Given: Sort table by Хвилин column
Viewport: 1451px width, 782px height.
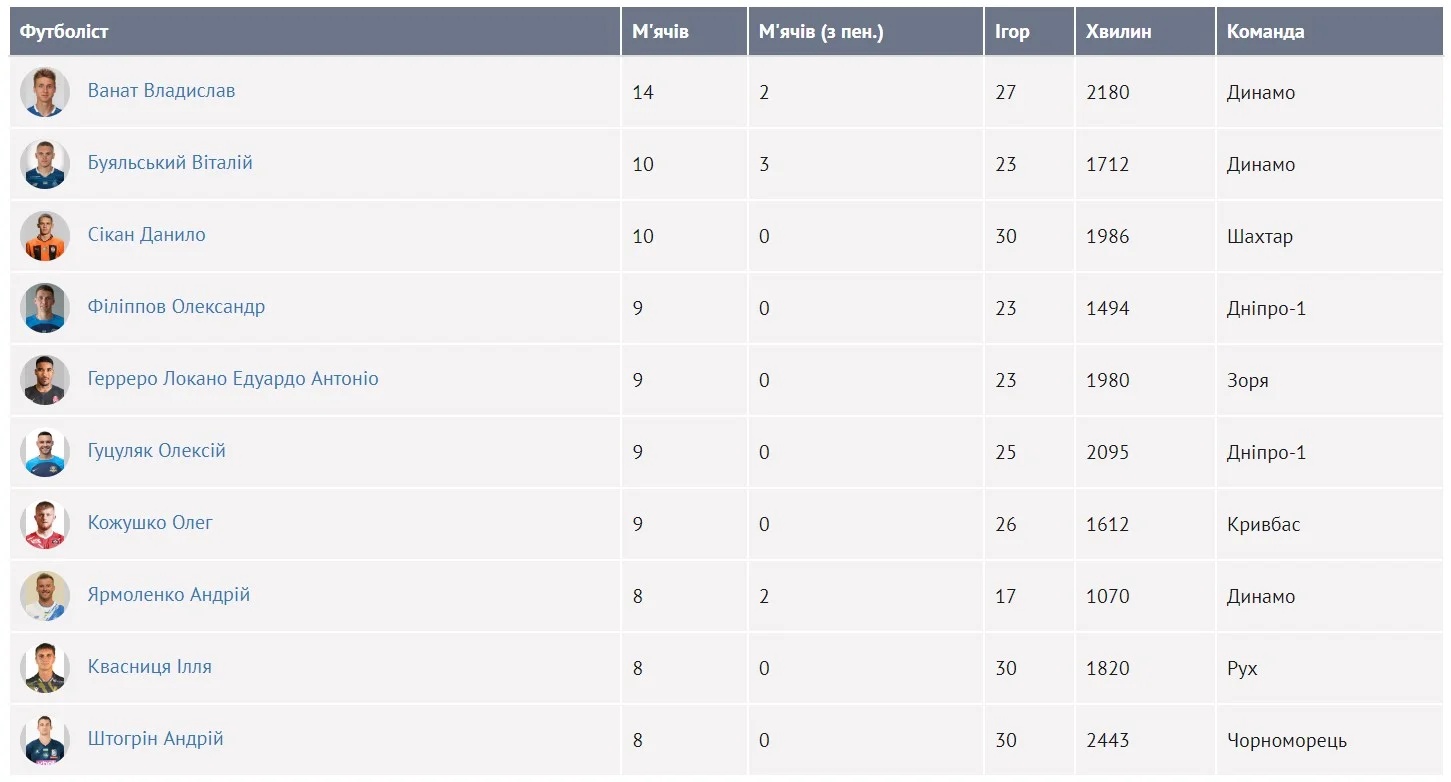Looking at the screenshot, I should pyautogui.click(x=1118, y=32).
